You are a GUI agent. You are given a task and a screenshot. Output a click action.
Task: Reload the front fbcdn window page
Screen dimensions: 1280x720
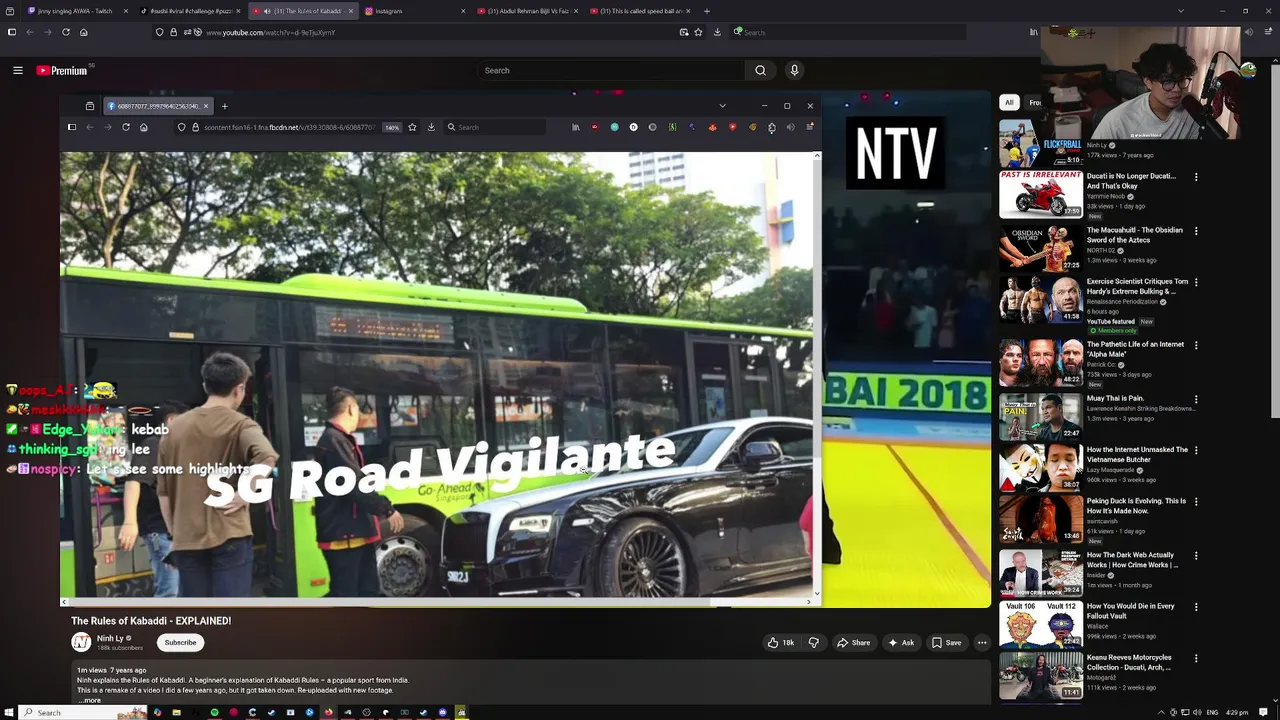click(x=126, y=127)
